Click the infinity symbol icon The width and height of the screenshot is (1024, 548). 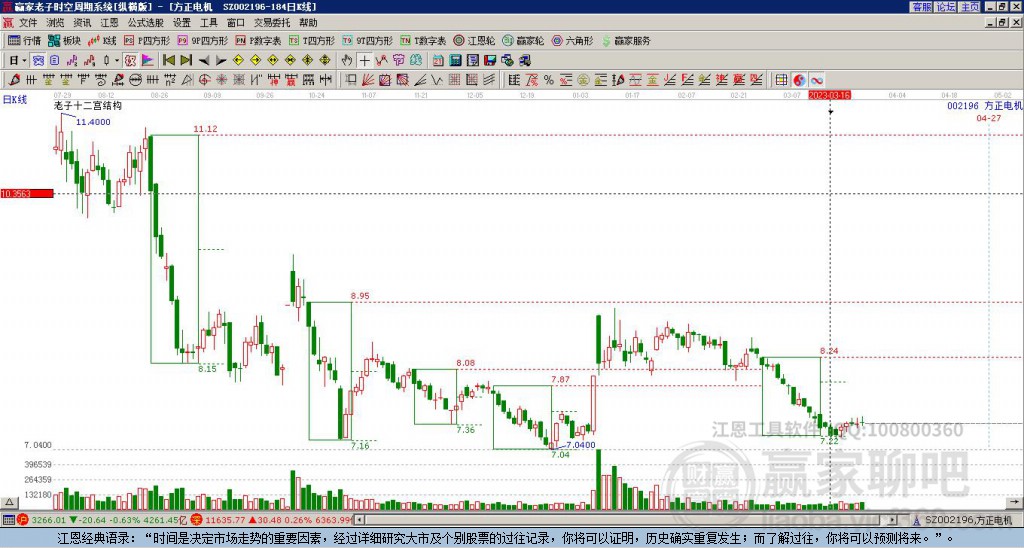pos(817,80)
